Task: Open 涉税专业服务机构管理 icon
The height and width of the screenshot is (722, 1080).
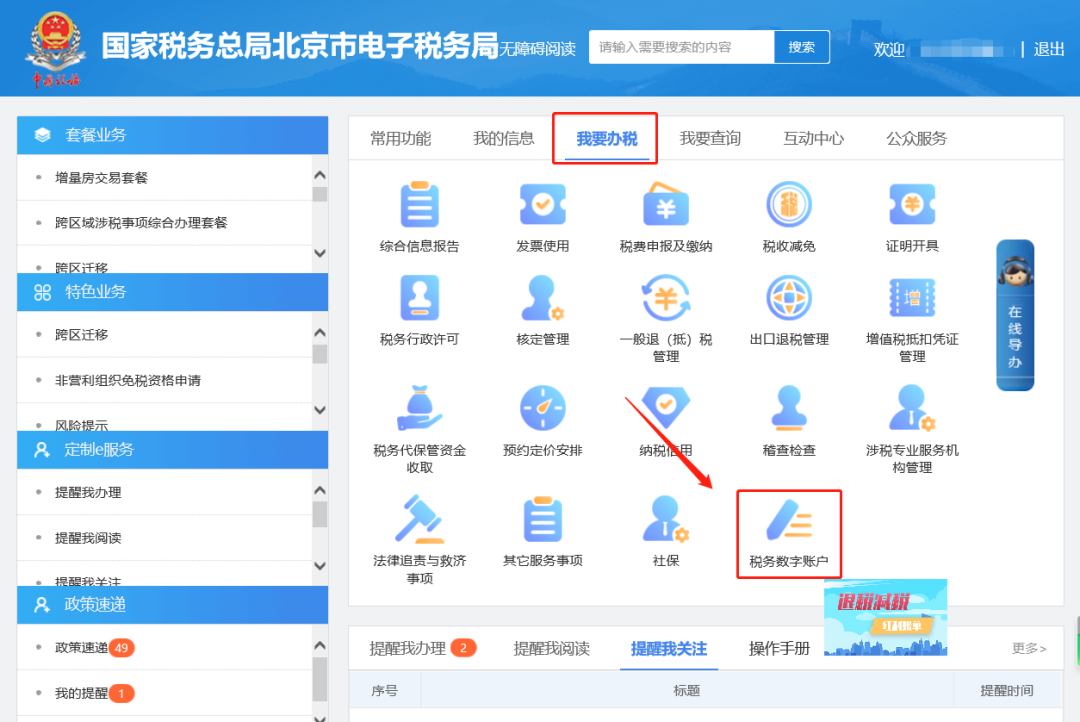Action: pyautogui.click(x=912, y=409)
